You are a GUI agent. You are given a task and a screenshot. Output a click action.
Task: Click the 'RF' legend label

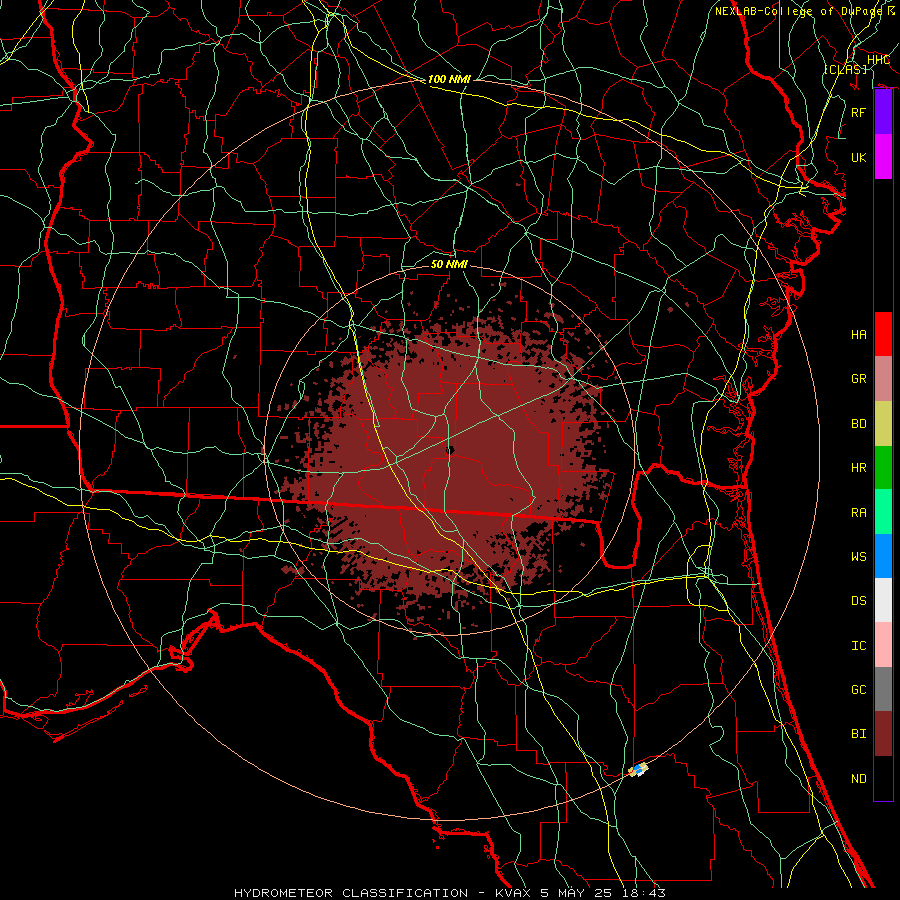coord(859,112)
